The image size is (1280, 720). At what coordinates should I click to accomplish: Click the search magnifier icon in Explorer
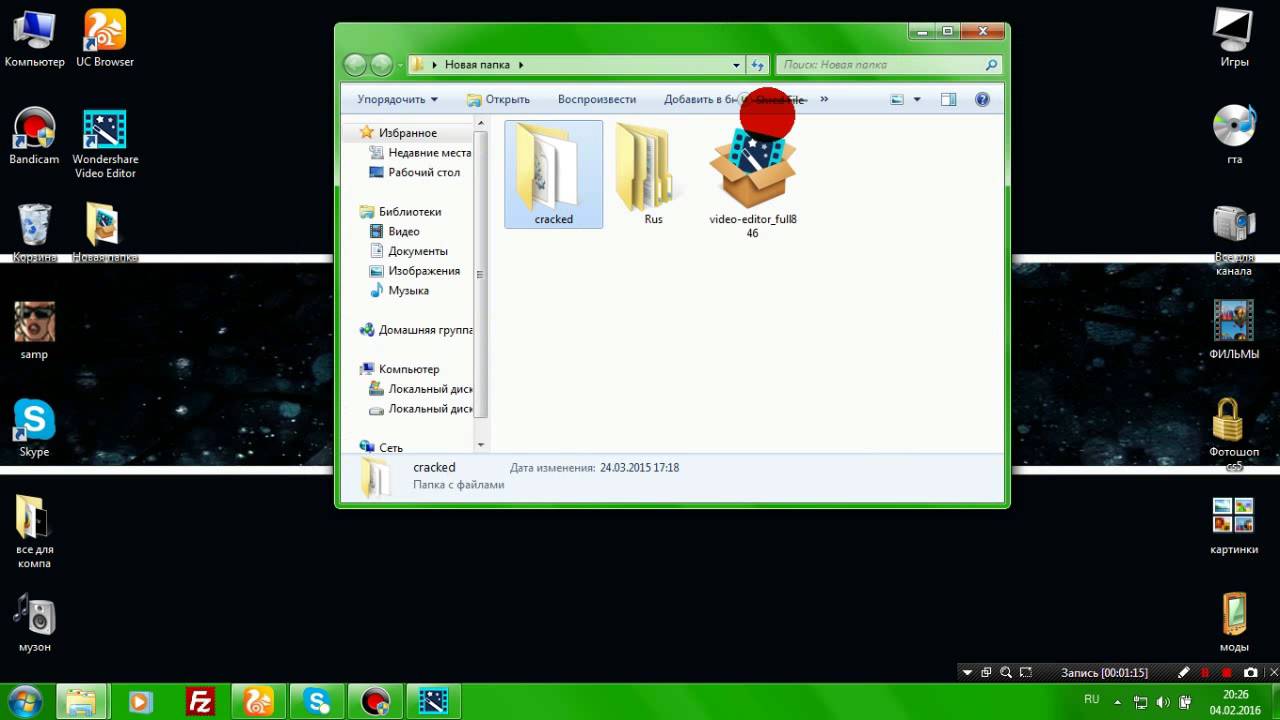point(991,65)
